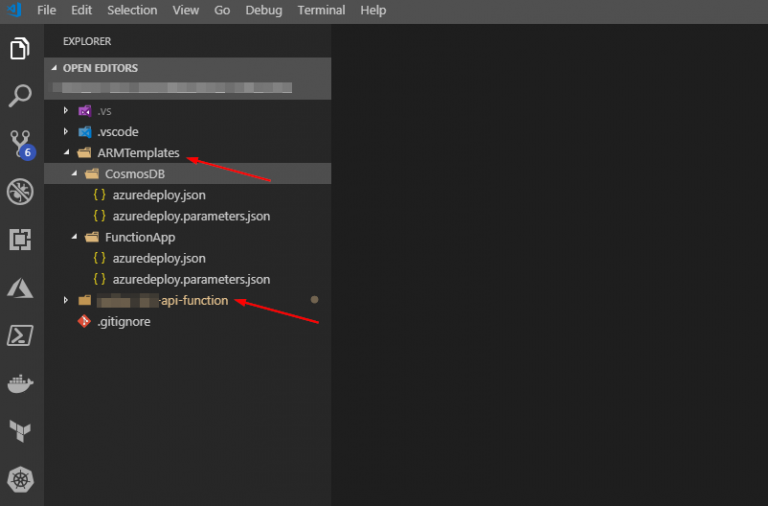Open the Extensions view icon
The height and width of the screenshot is (506, 768).
(20, 240)
